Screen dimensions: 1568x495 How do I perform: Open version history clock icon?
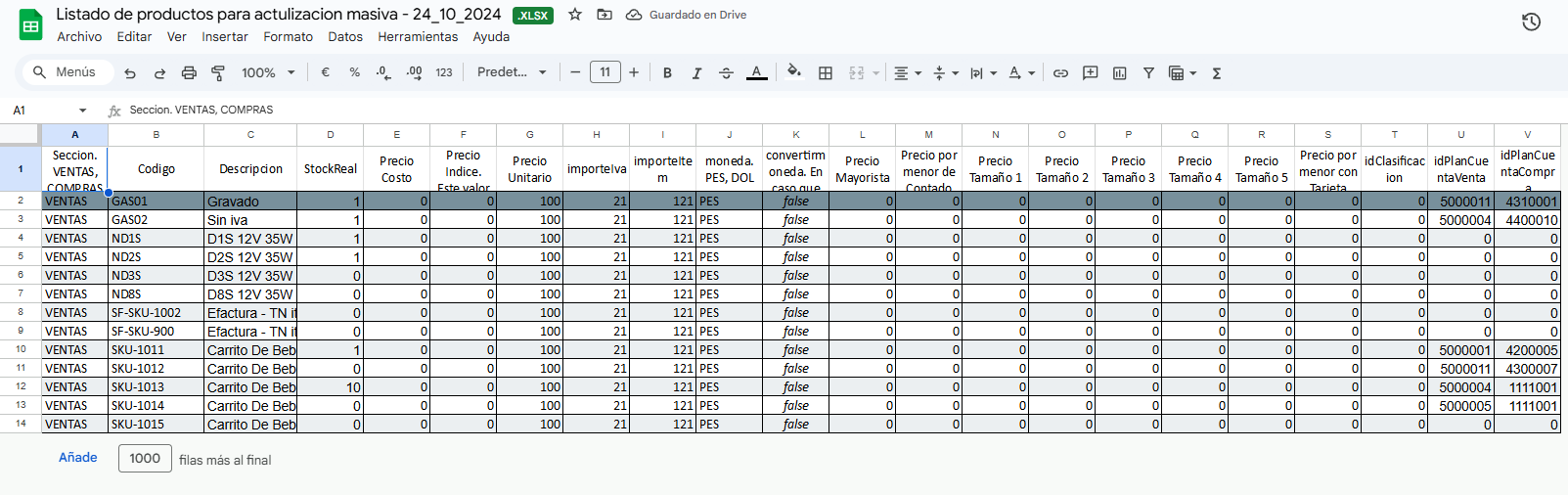(1531, 22)
